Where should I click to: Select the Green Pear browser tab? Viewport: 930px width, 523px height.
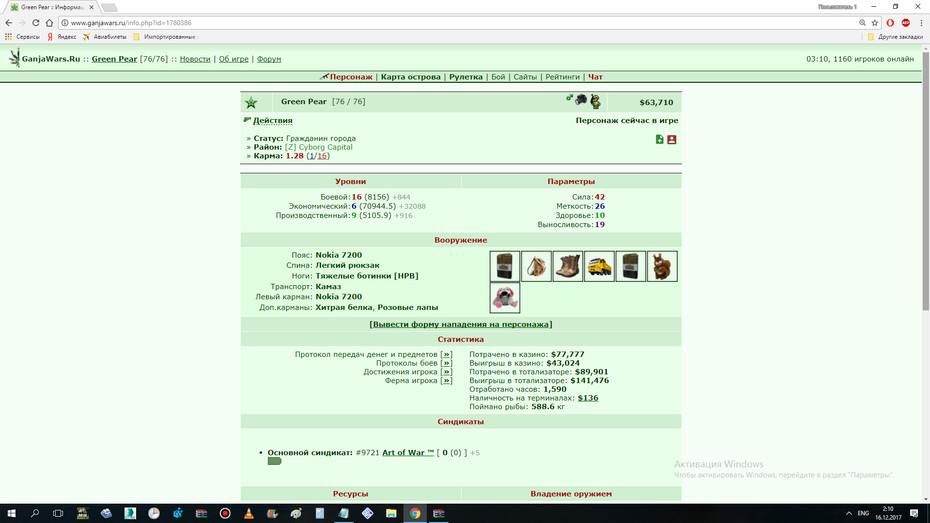(x=52, y=7)
